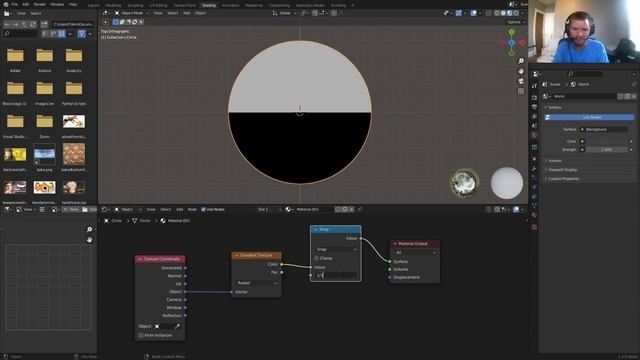Toggle the From Instancer checkbox

point(141,335)
